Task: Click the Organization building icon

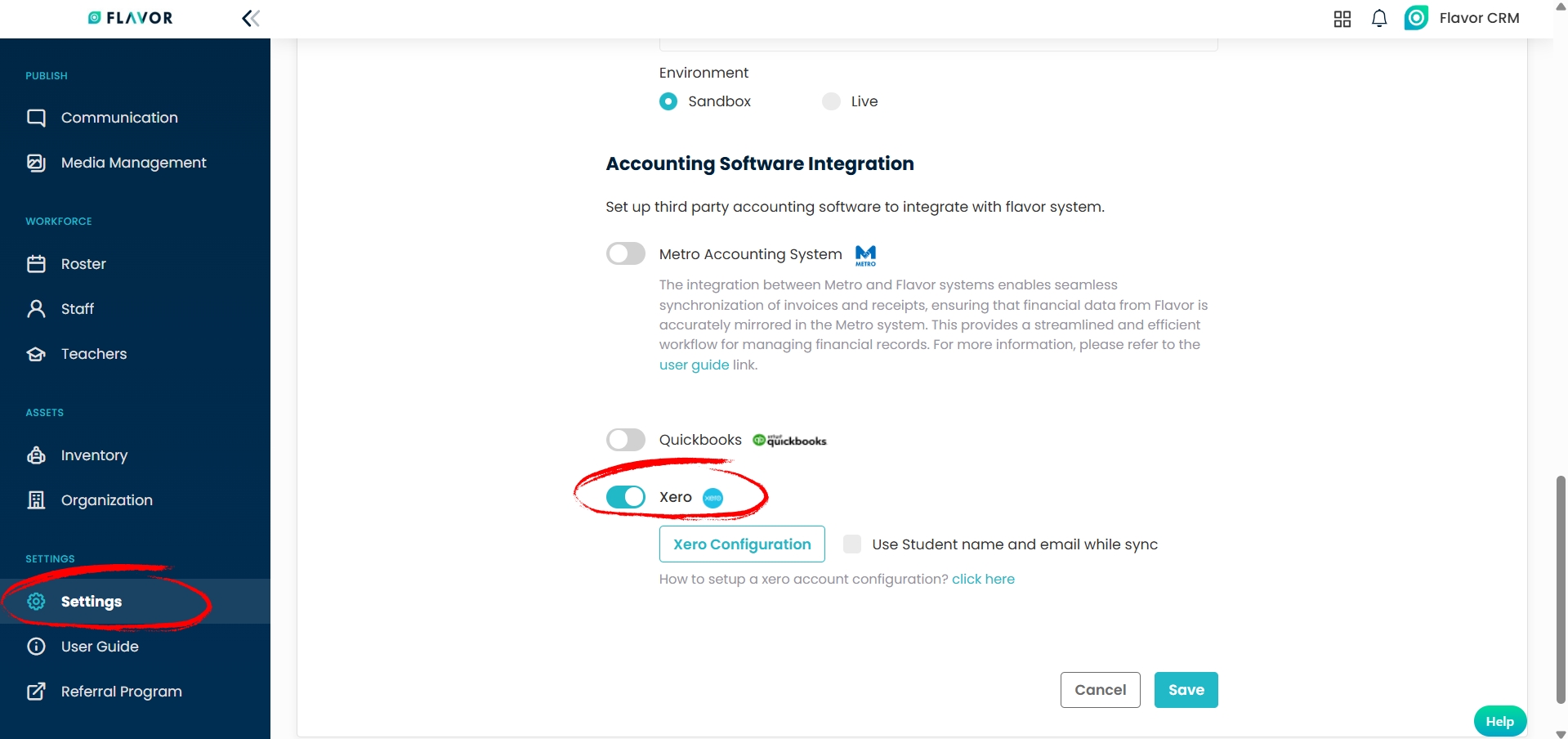Action: tap(36, 500)
